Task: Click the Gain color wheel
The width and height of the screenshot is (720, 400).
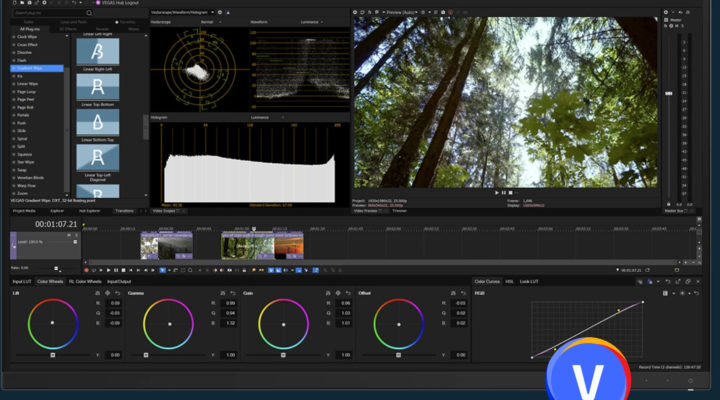Action: pyautogui.click(x=283, y=324)
